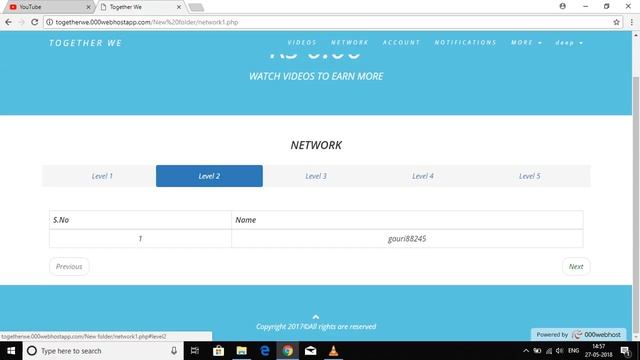Open VLC media player from taskbar
Viewport: 640px width, 360px height.
[333, 351]
